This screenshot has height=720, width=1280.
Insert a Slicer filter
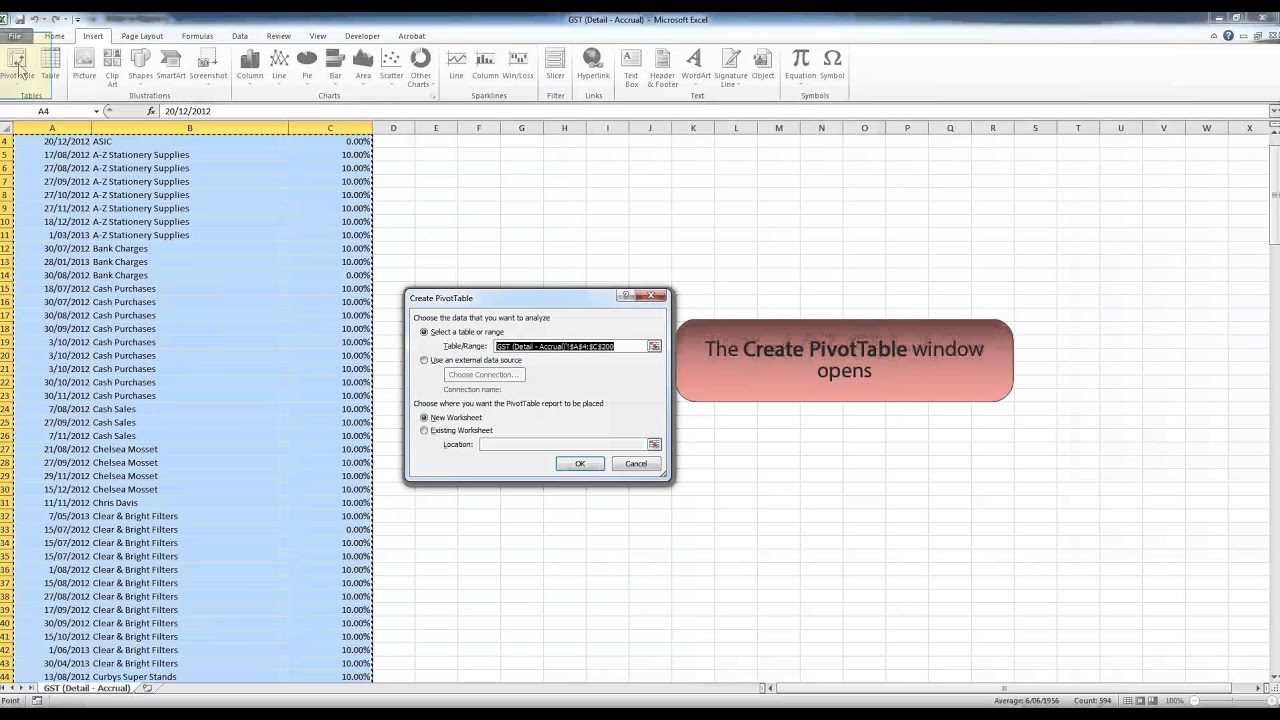pyautogui.click(x=555, y=65)
